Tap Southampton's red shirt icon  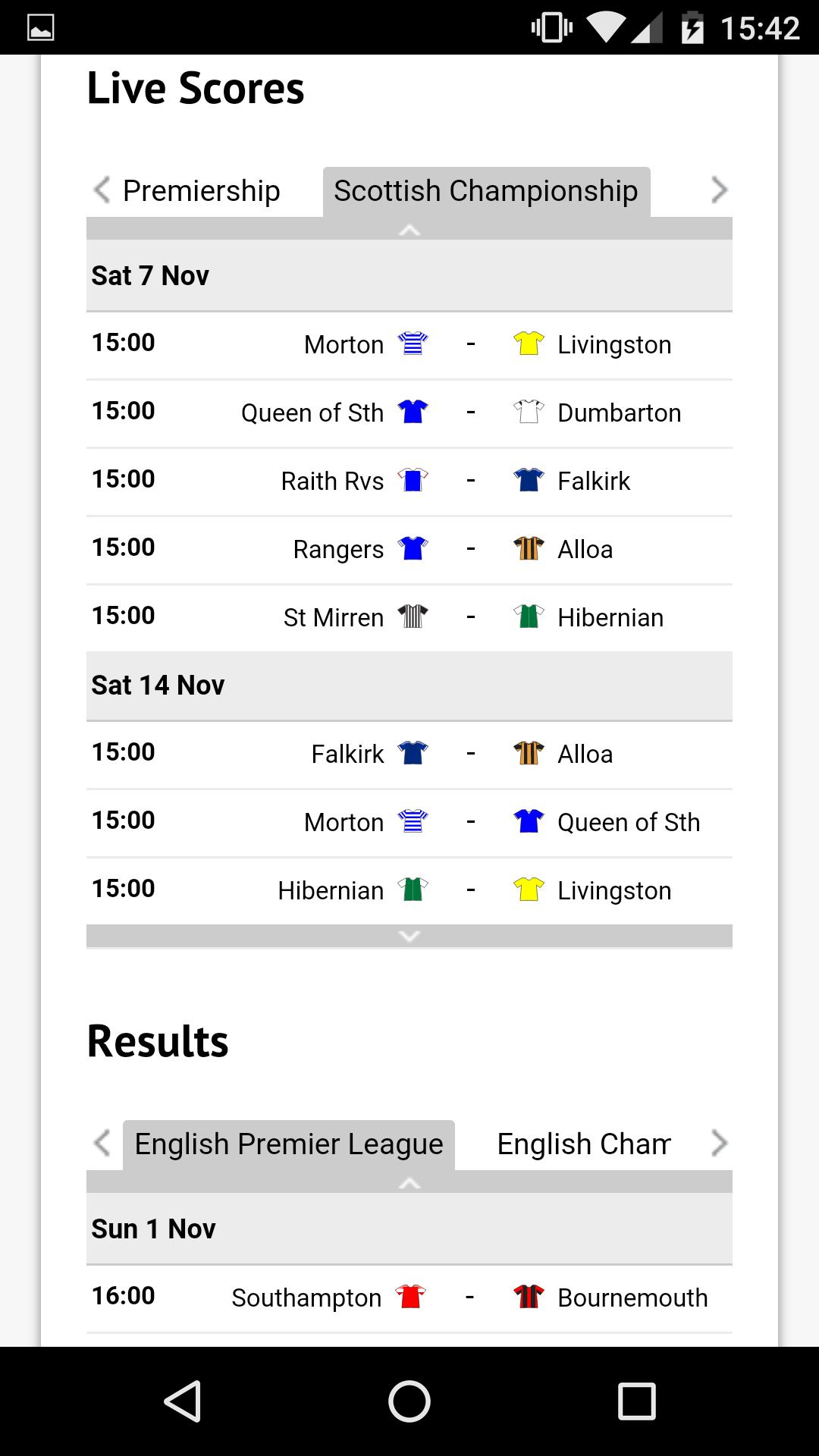[411, 1297]
